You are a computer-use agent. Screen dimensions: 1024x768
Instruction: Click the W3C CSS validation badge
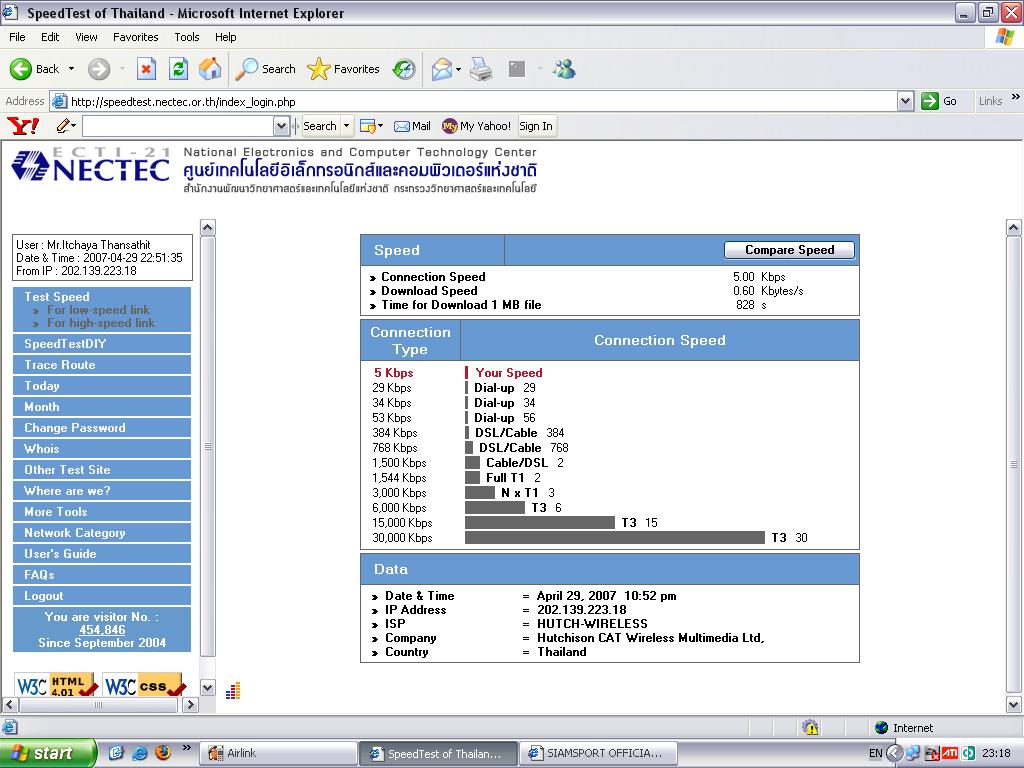(x=144, y=685)
